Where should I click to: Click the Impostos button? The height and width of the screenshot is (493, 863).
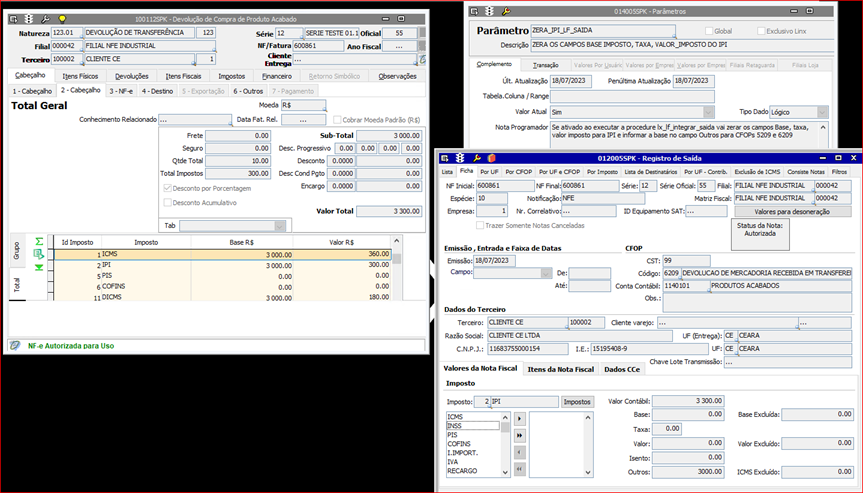coord(577,402)
